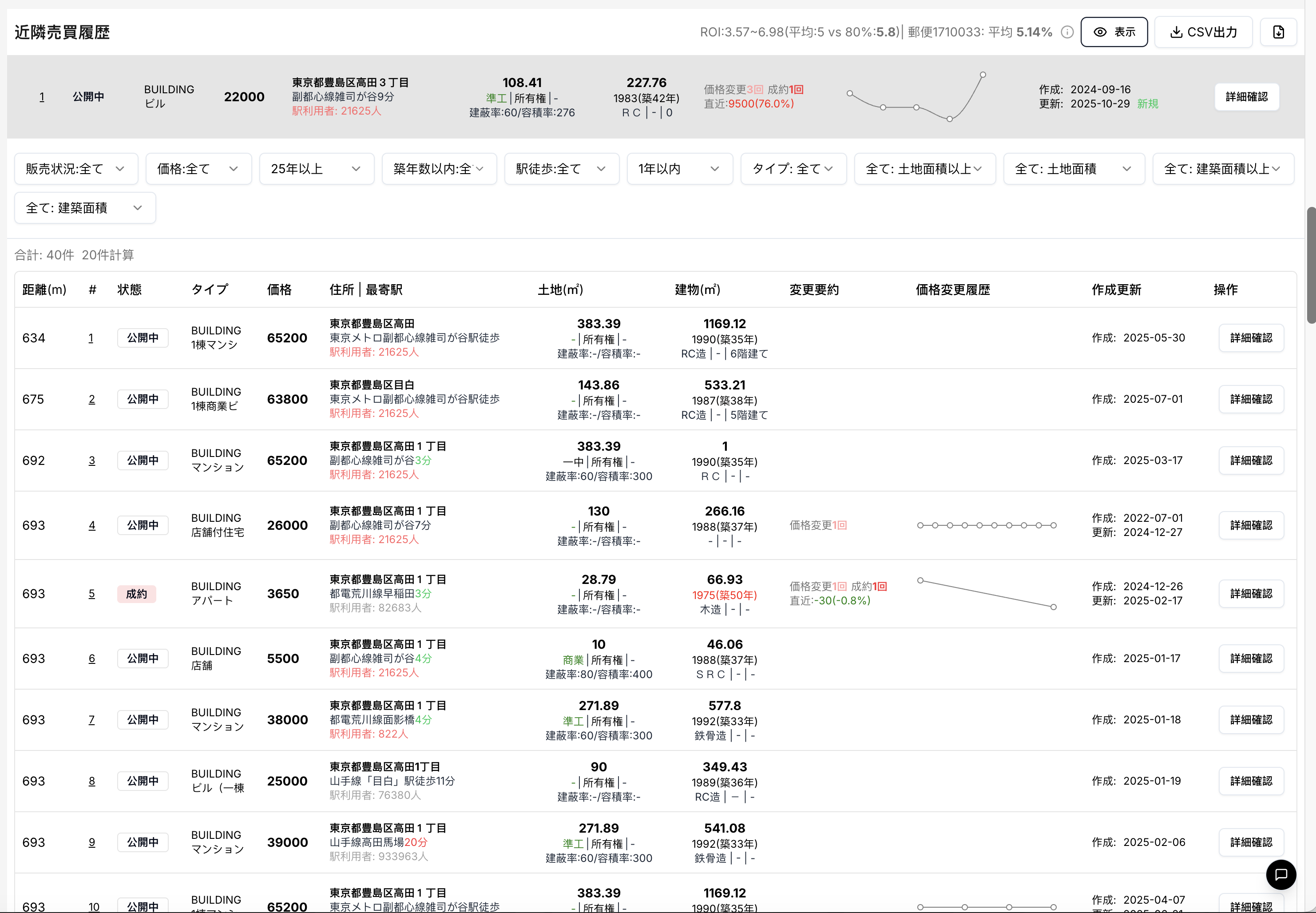Expand the 駅徒歩:全て station walk dropdown
This screenshot has width=1316, height=913.
pyautogui.click(x=561, y=168)
